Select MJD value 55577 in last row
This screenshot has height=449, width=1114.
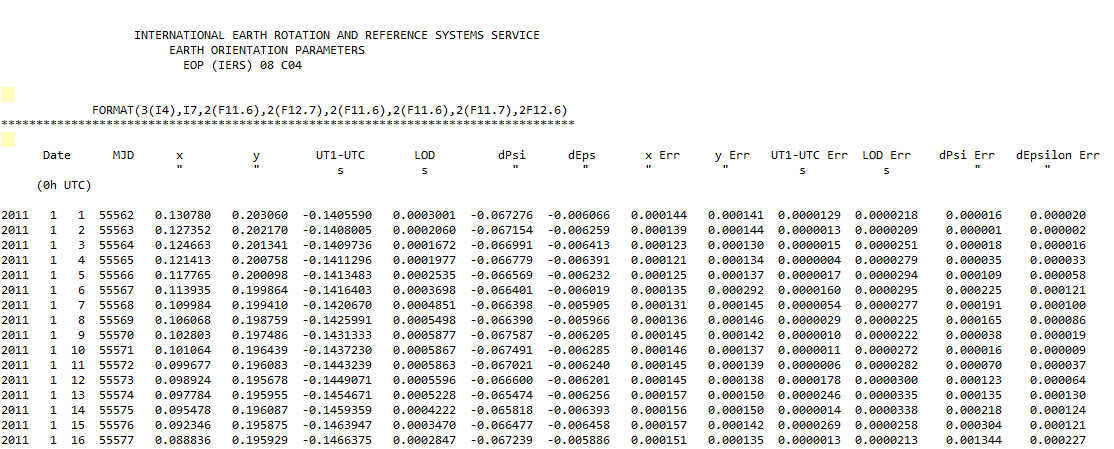117,440
